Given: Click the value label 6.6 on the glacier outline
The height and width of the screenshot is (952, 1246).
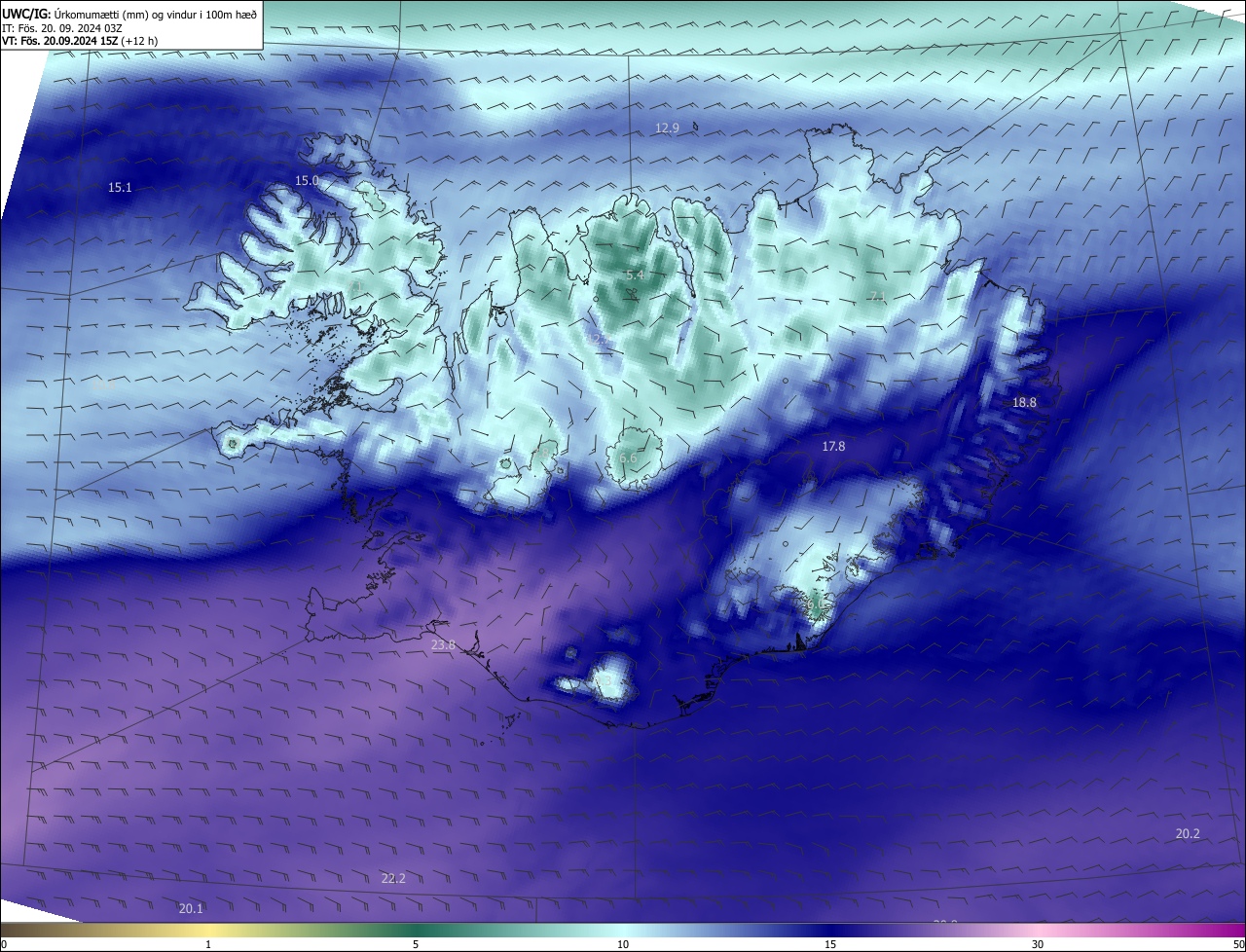Looking at the screenshot, I should 628,458.
